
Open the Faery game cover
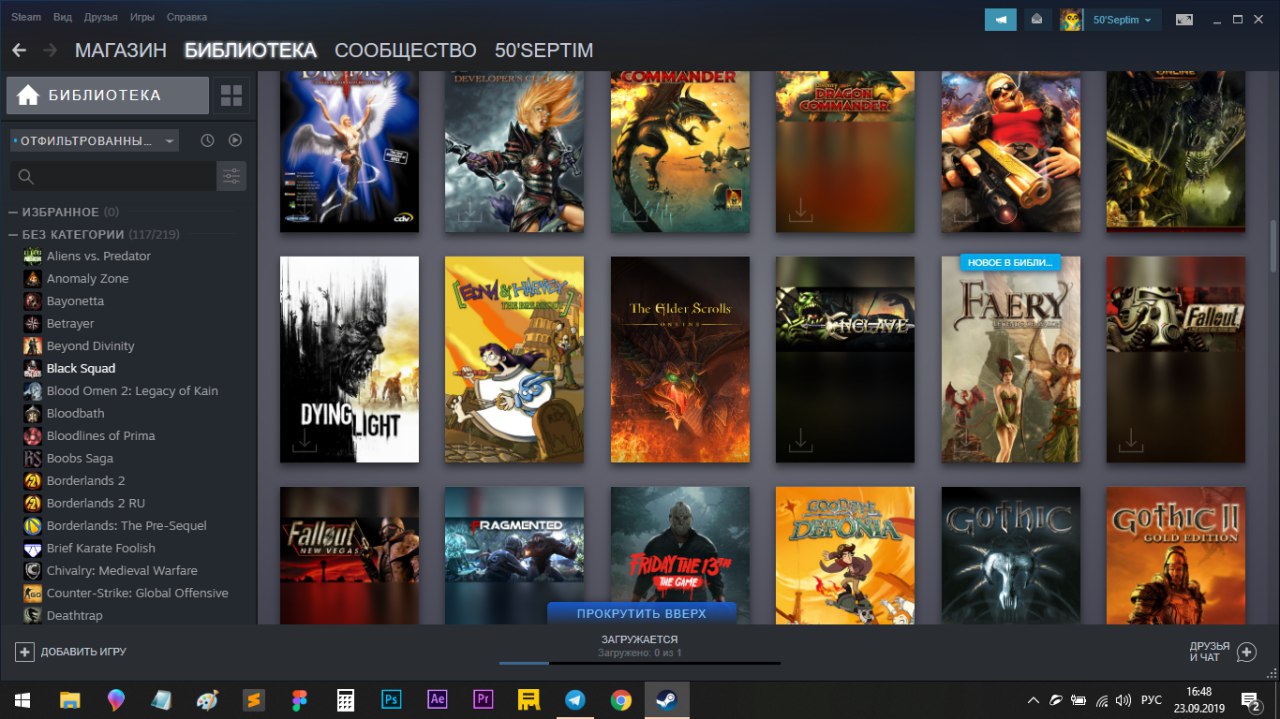1011,359
